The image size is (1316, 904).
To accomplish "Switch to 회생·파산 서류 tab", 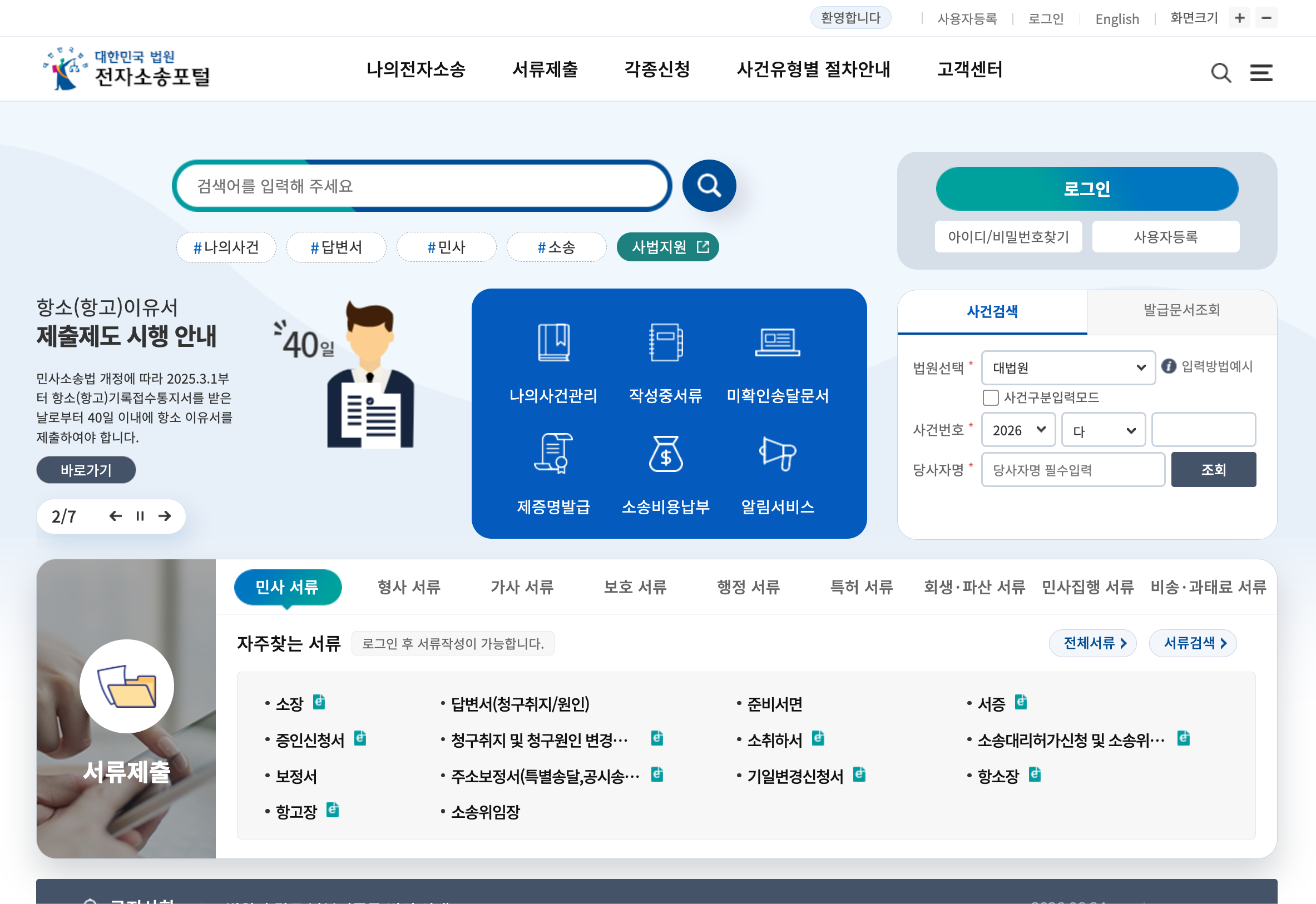I will (x=974, y=587).
